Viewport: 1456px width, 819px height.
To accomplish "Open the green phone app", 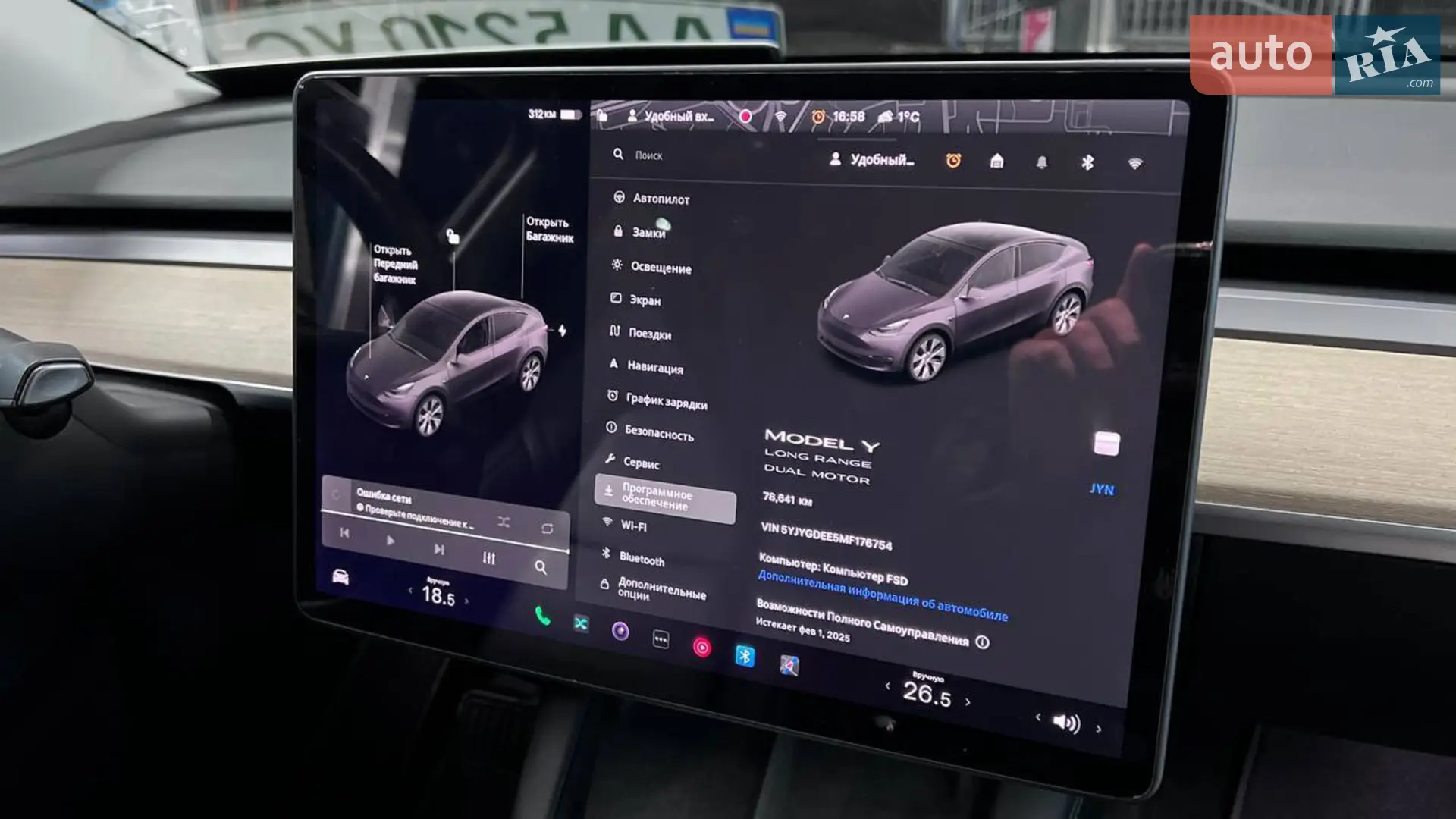I will click(x=542, y=616).
